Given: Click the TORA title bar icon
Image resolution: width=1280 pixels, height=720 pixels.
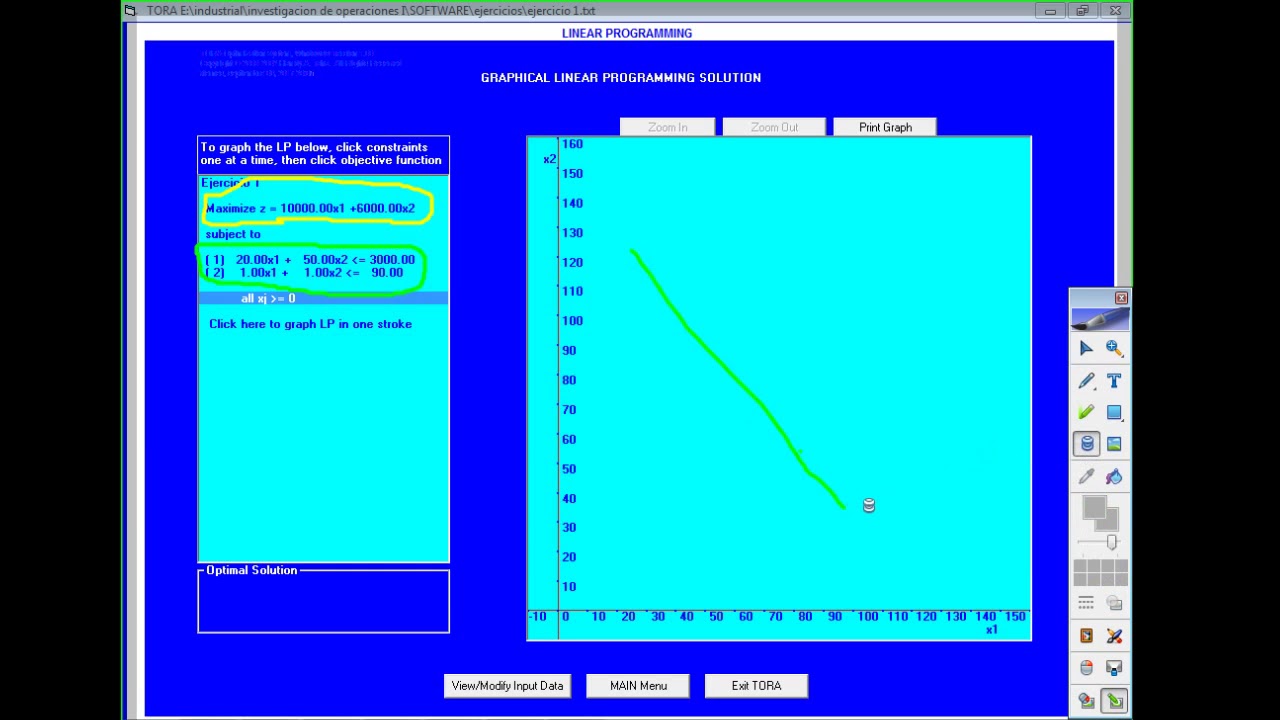Looking at the screenshot, I should click(130, 11).
